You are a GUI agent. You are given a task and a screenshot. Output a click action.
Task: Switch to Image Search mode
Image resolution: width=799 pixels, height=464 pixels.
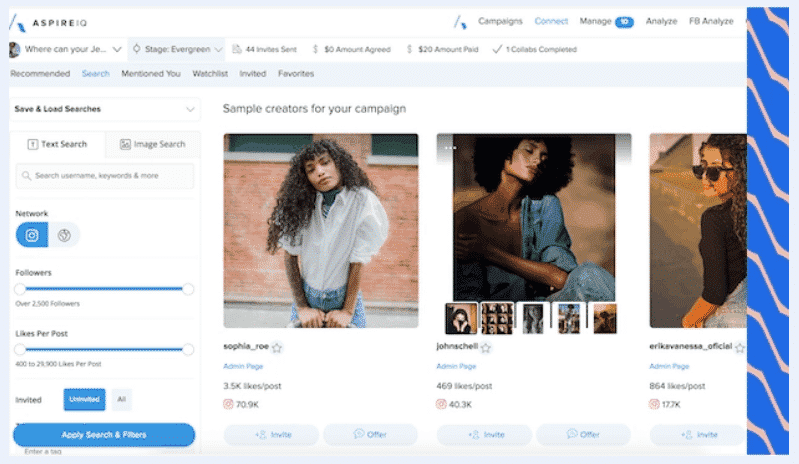click(152, 144)
